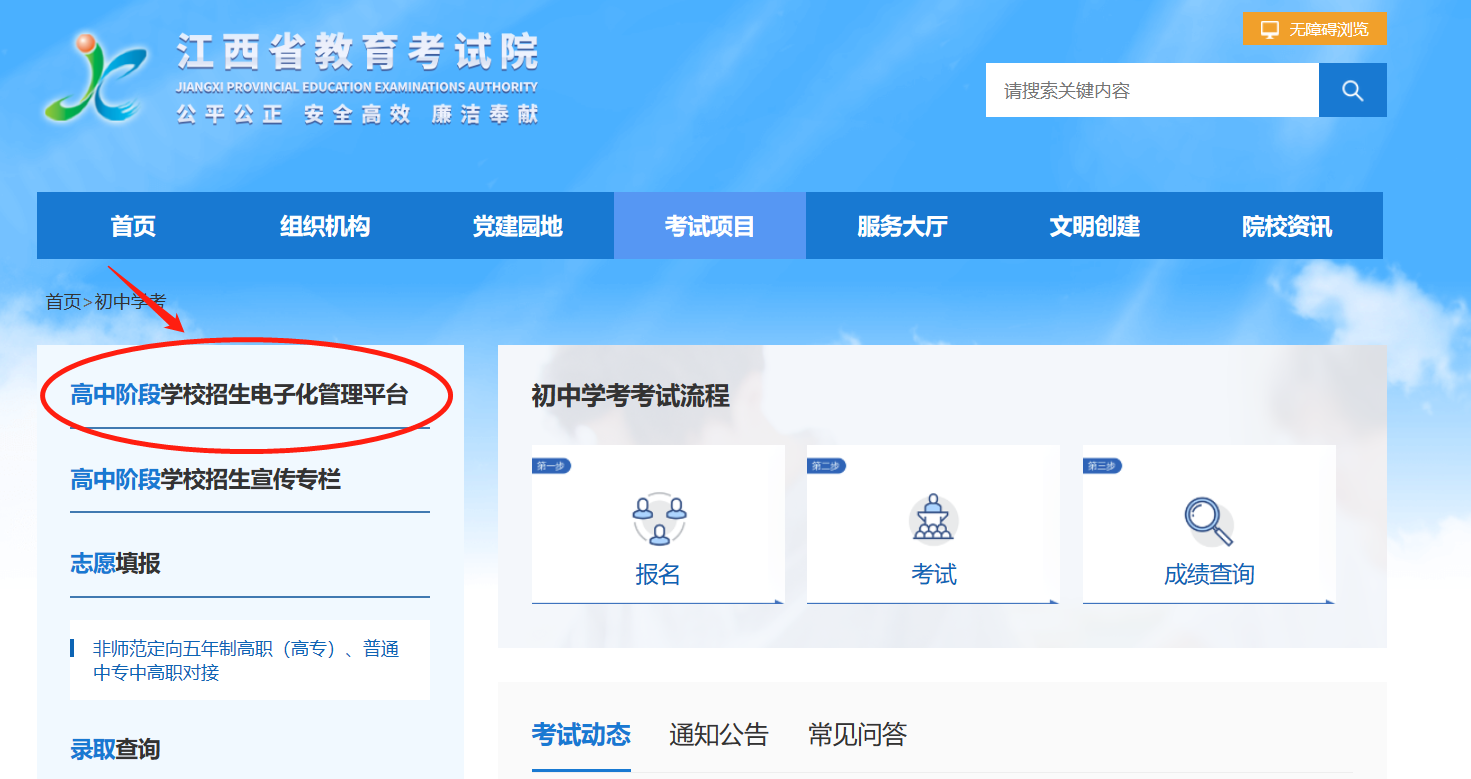Image resolution: width=1471 pixels, height=779 pixels.
Task: Type in the 请搜索关键内容 search field
Action: [1151, 91]
